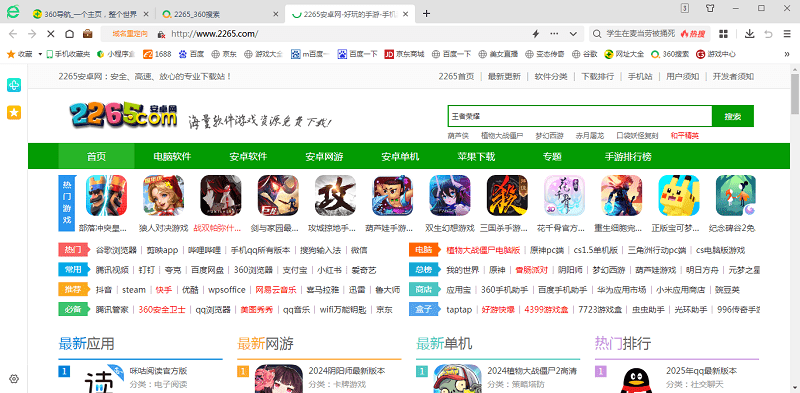Click the undo closed tab icon

(x=768, y=34)
